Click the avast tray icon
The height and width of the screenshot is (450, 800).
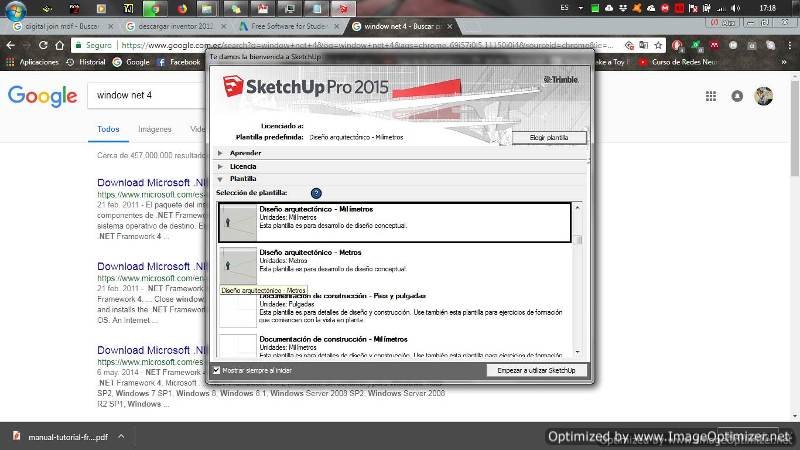(637, 8)
